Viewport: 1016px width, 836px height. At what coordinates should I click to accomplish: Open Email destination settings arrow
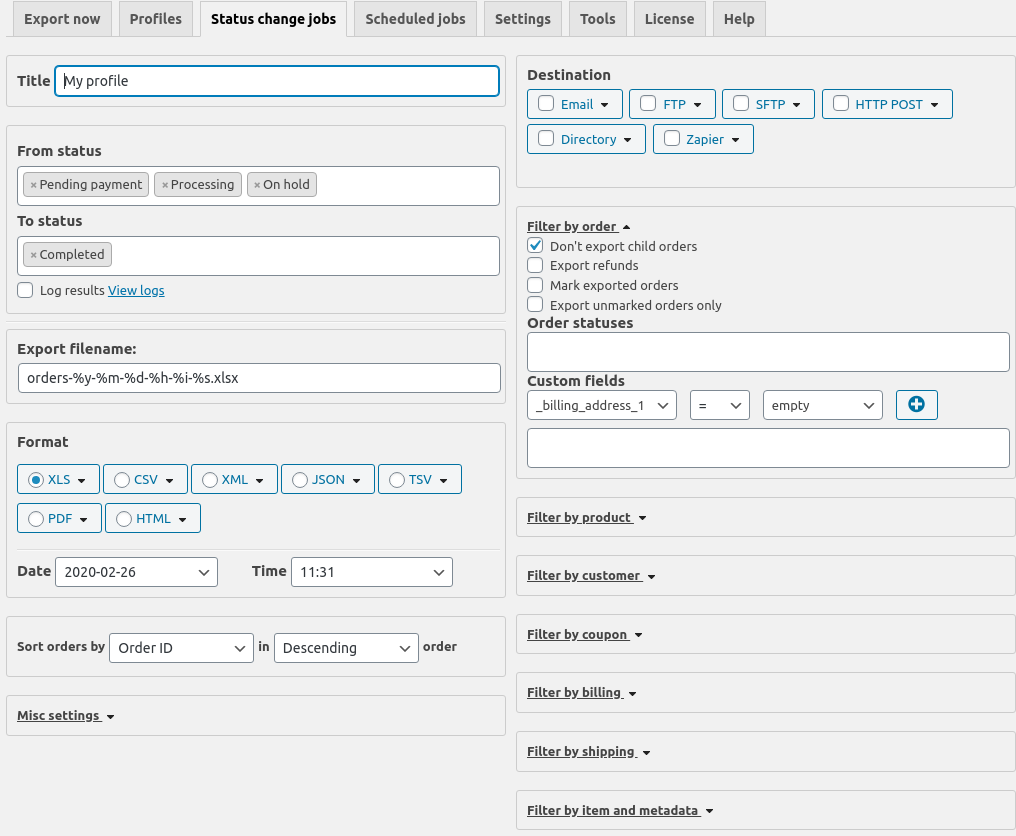click(605, 105)
